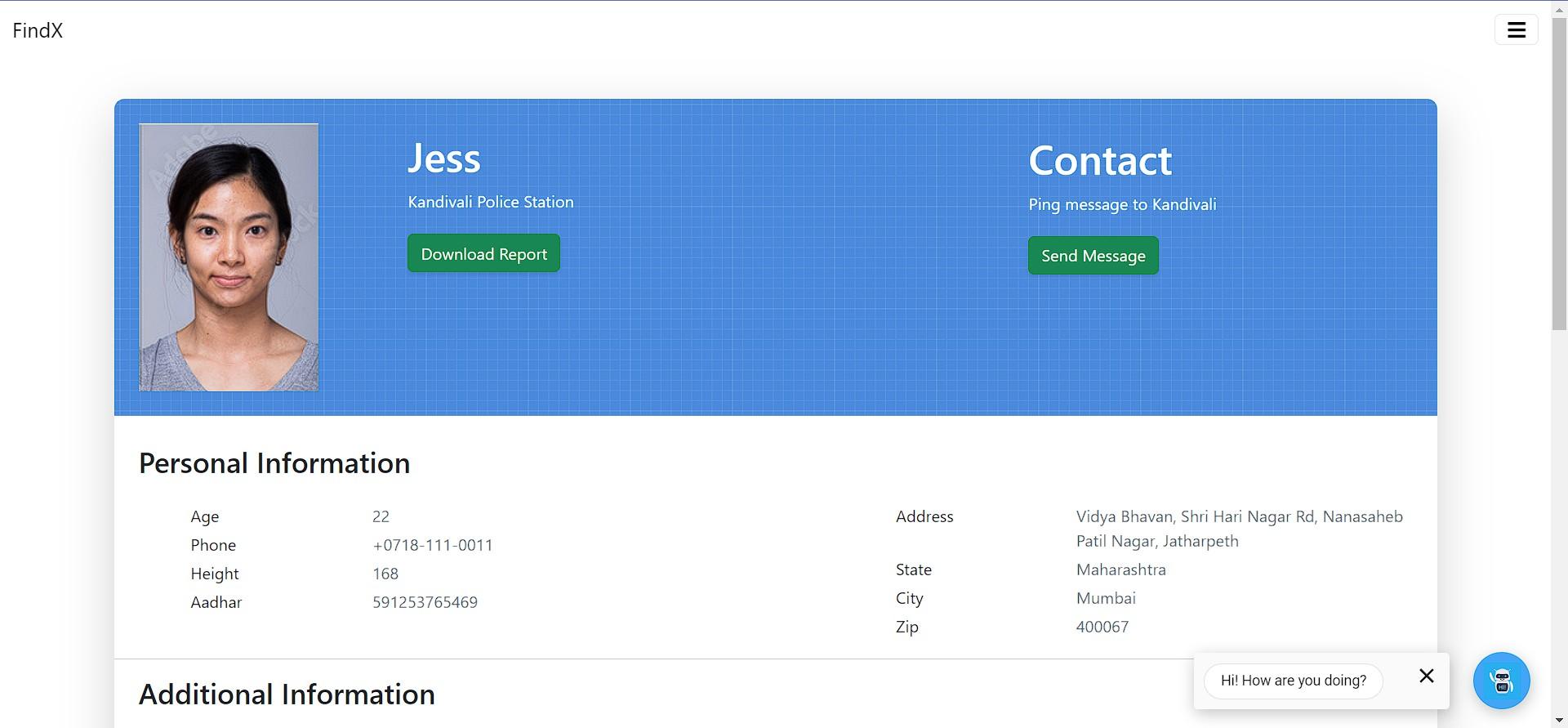Click the Contact heading
This screenshot has height=728, width=1568.
[x=1099, y=160]
